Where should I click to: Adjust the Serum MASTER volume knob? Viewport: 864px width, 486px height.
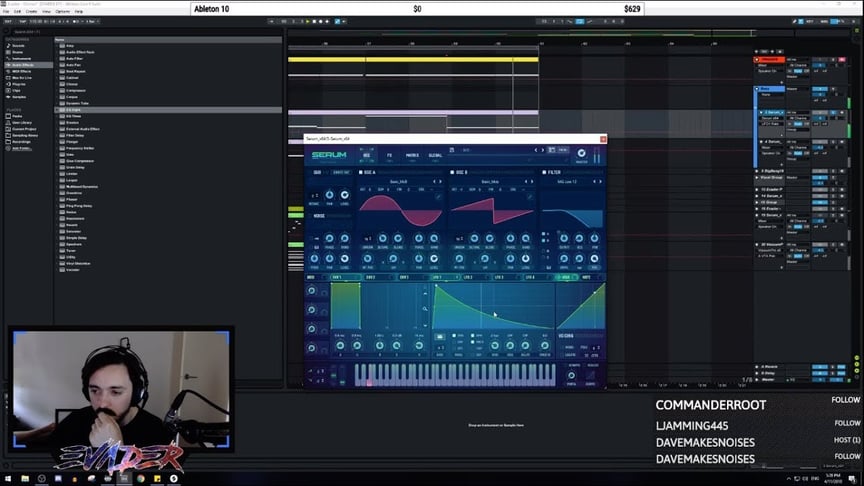click(581, 153)
